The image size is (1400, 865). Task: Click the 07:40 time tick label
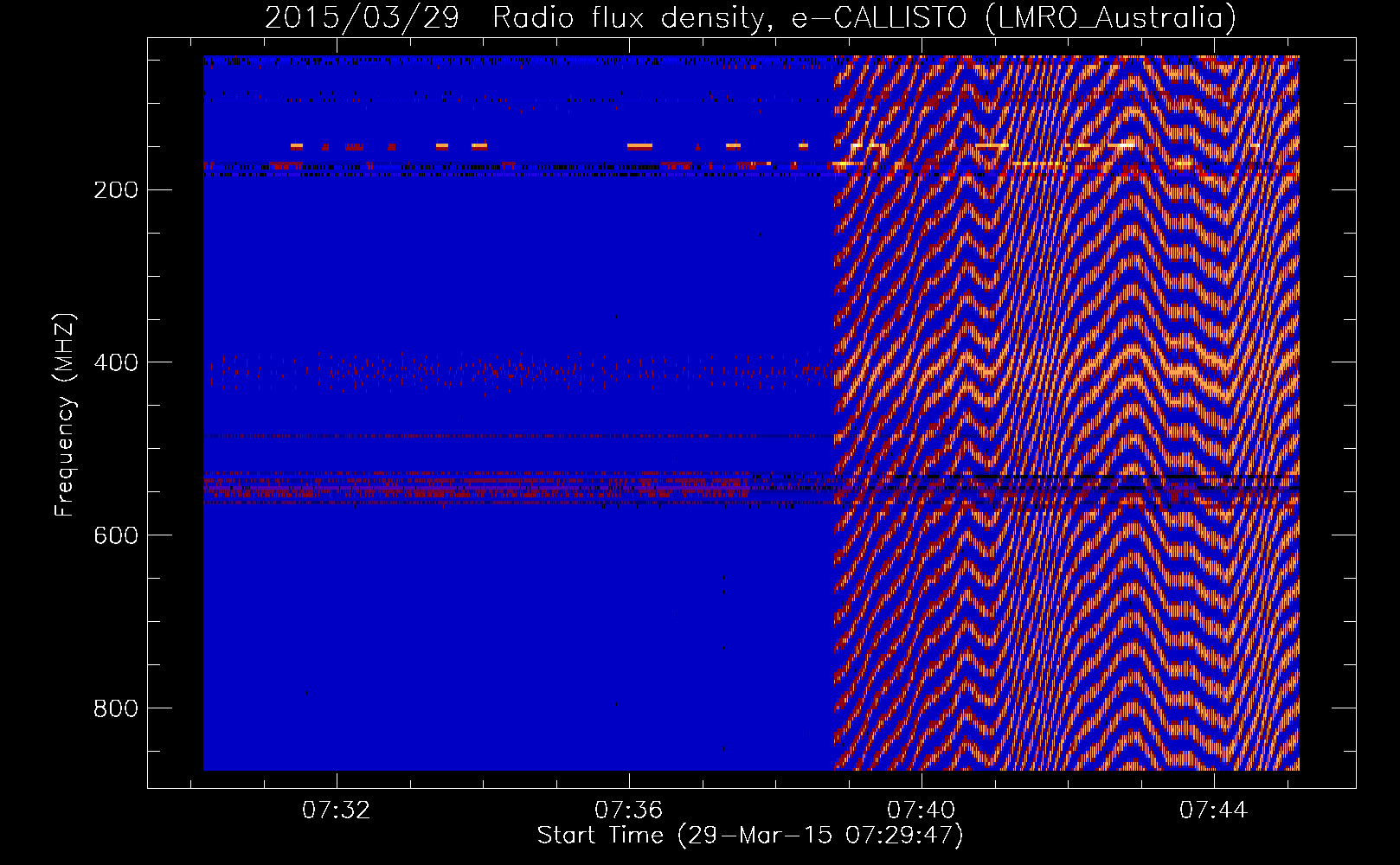point(922,810)
